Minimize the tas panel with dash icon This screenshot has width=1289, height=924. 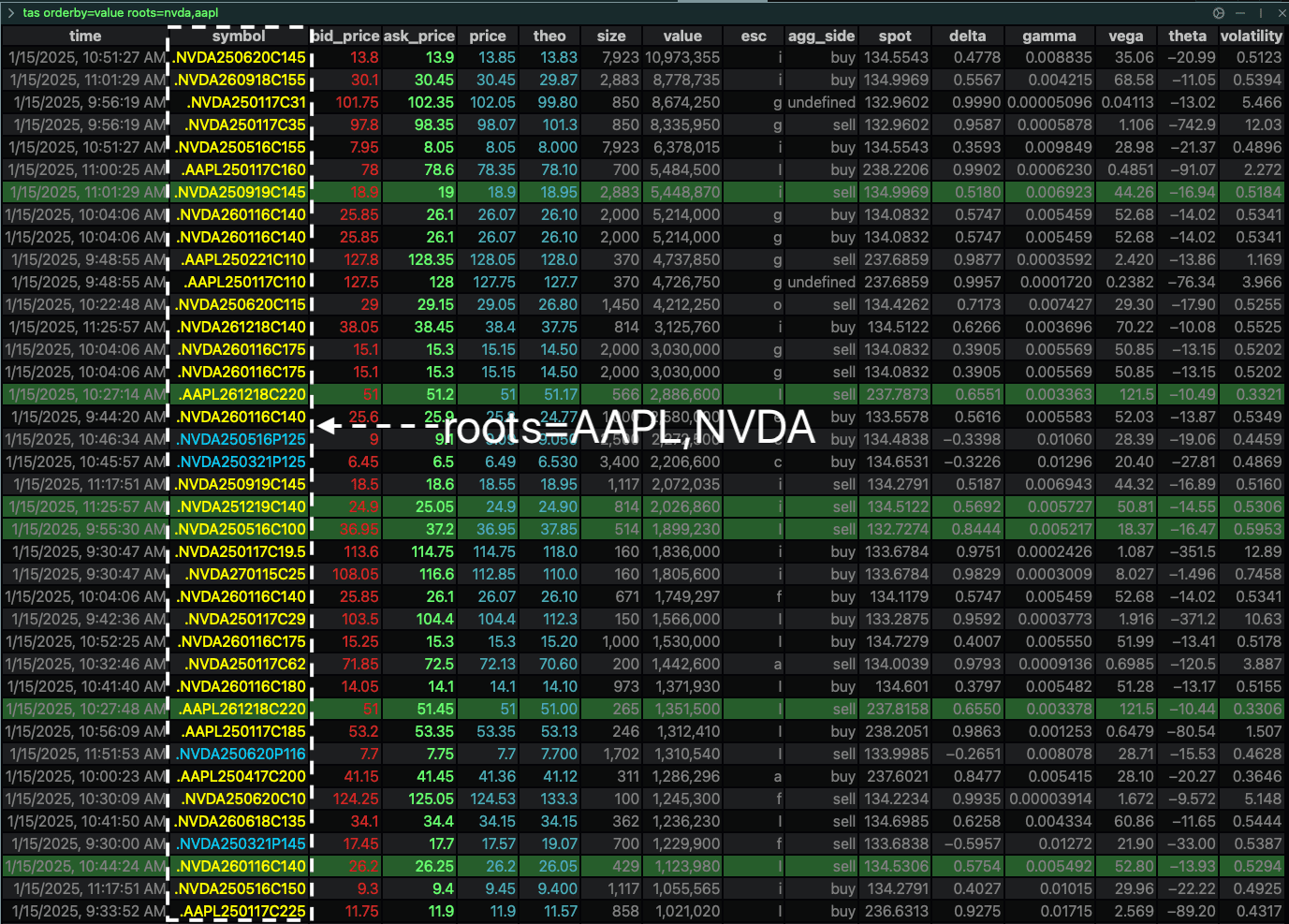pos(1239,13)
